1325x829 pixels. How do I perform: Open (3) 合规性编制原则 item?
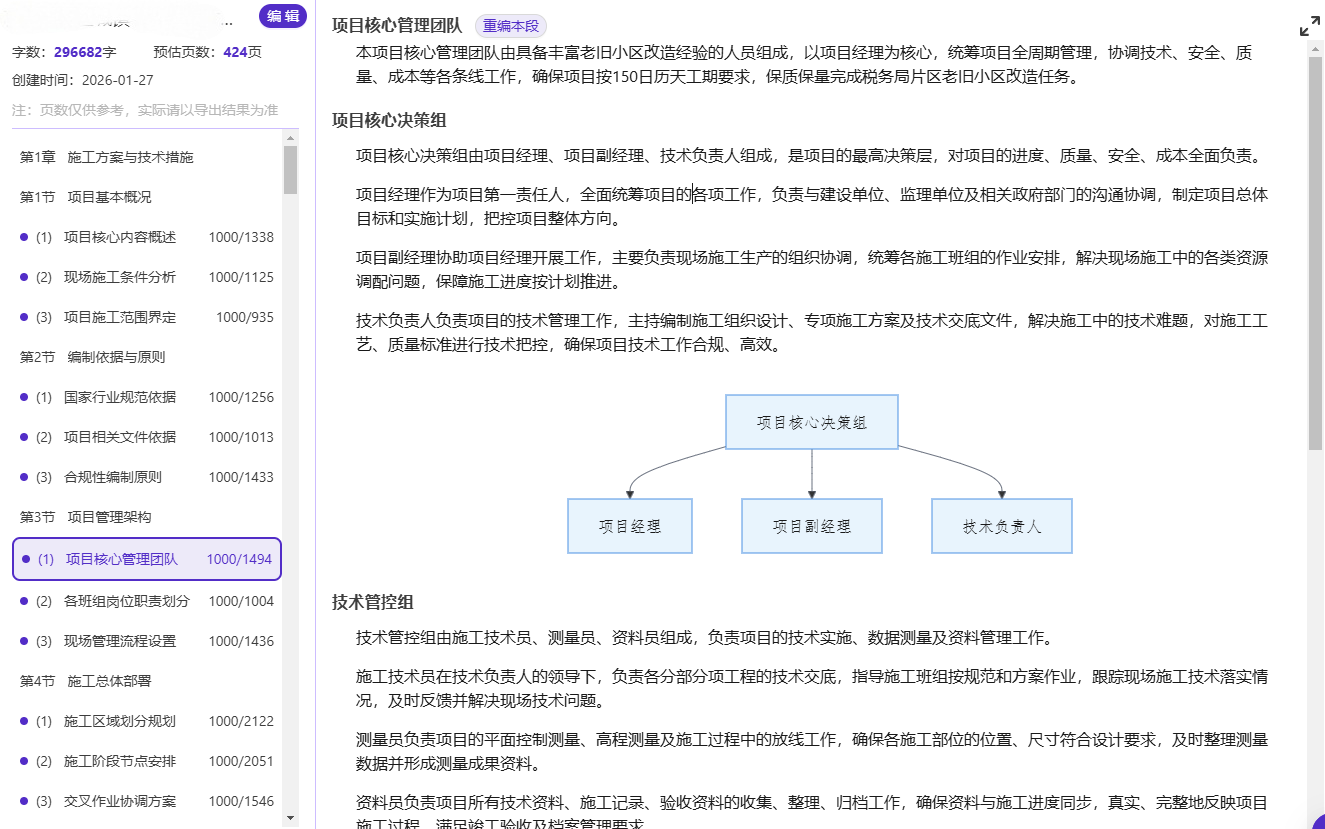coord(146,477)
